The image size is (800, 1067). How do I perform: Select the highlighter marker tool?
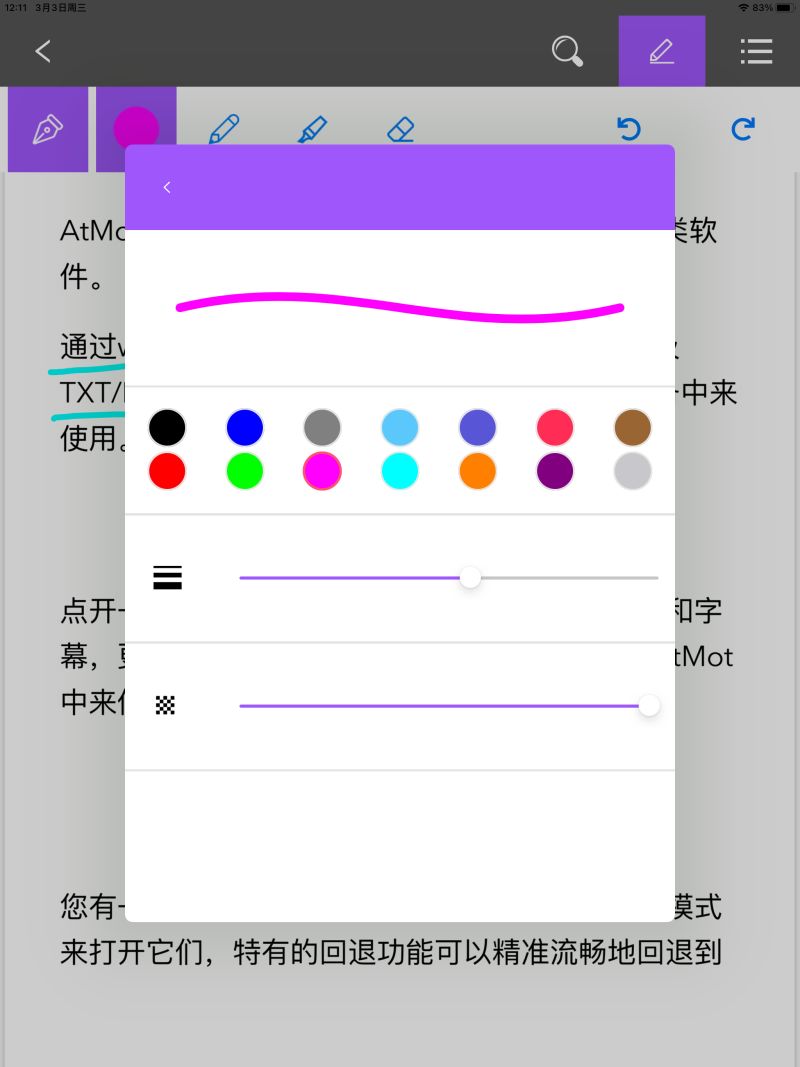312,129
